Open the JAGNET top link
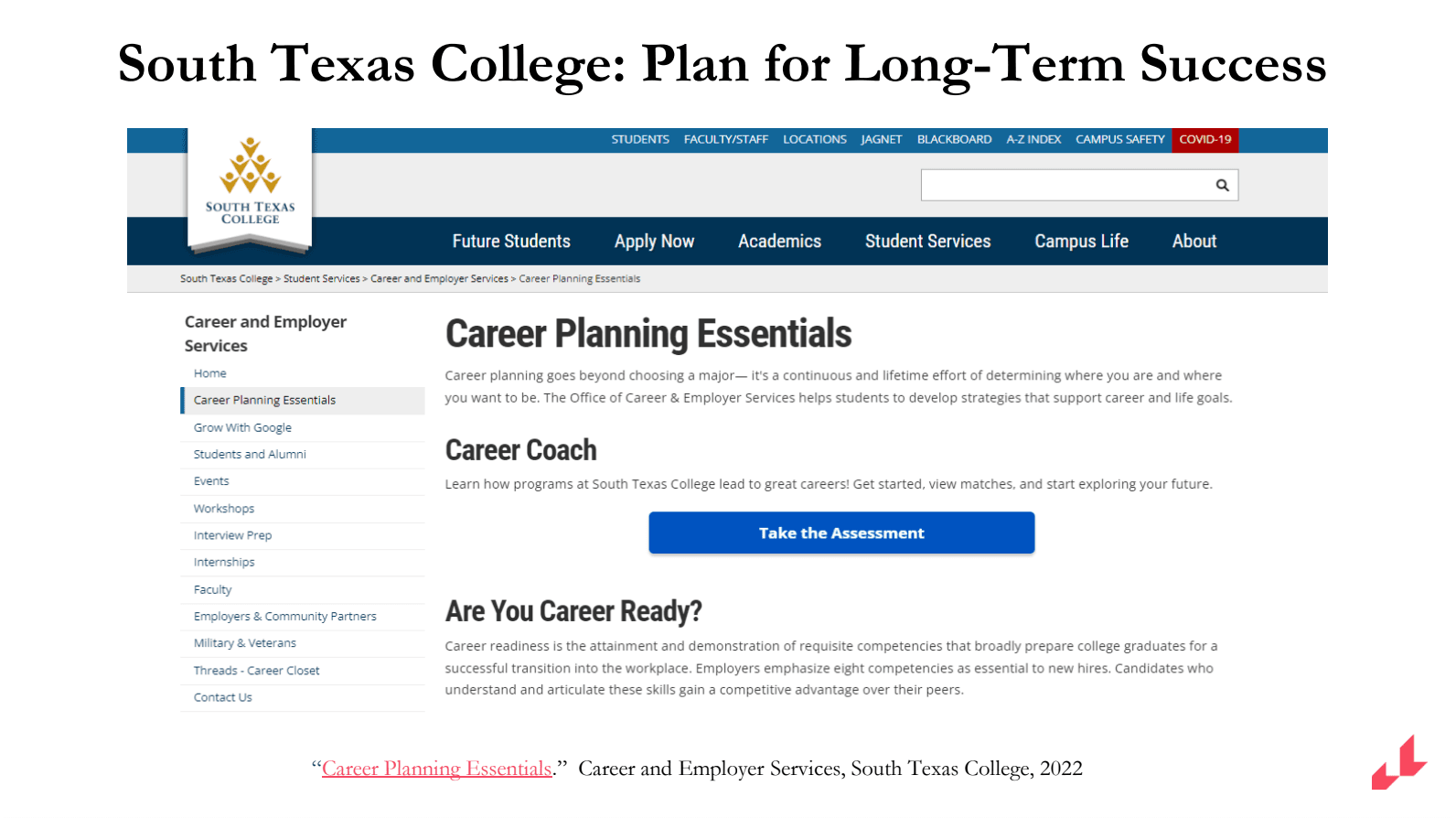 point(881,140)
